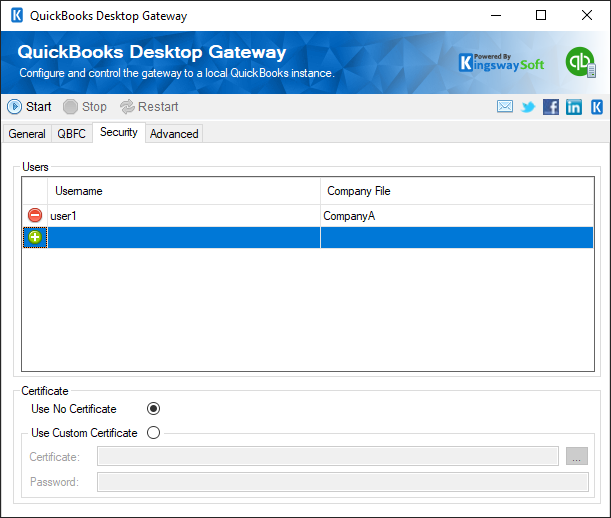Viewport: 611px width, 518px height.
Task: Switch to the QBFC tab
Action: point(71,134)
